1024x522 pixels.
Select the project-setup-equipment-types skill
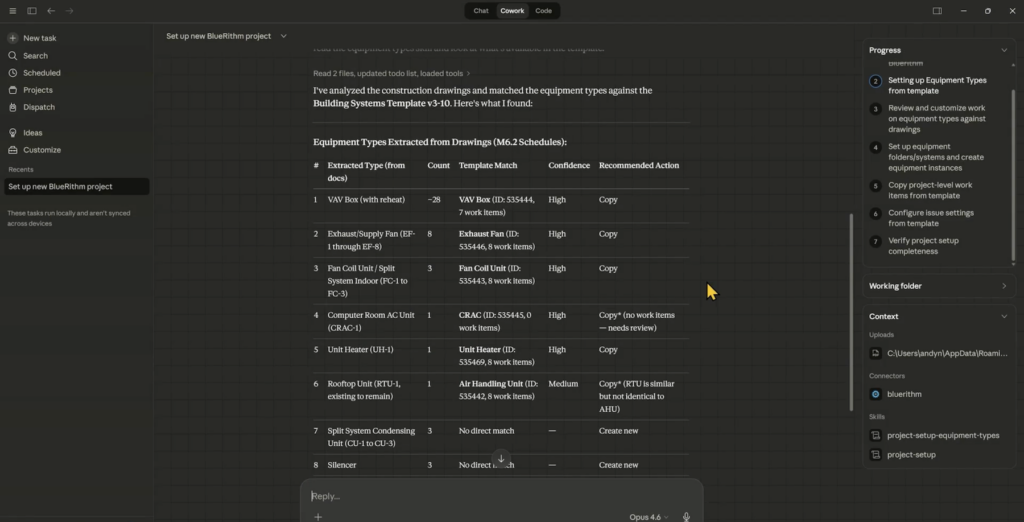point(942,435)
